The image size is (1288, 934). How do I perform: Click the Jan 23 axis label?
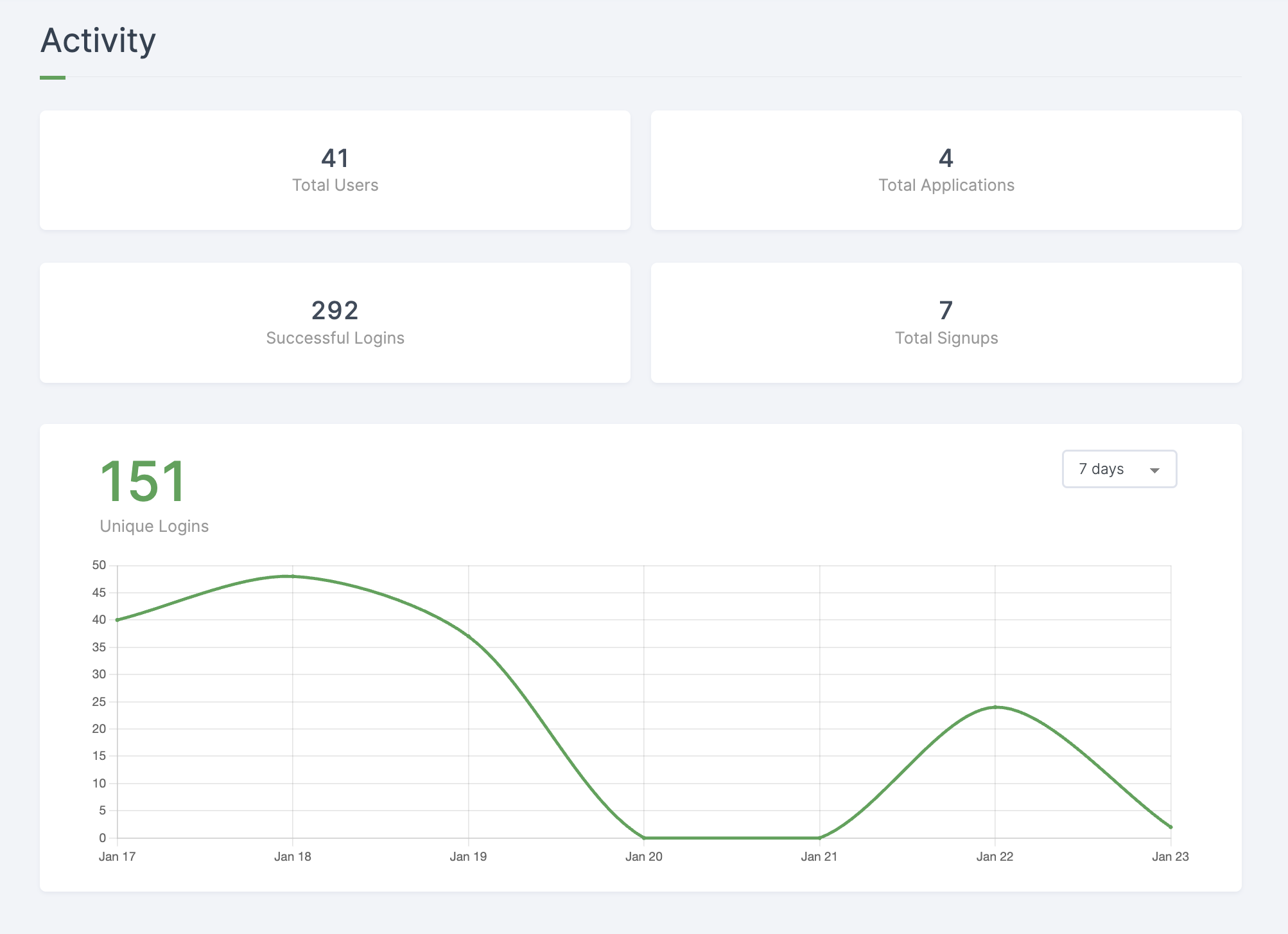pos(1171,856)
